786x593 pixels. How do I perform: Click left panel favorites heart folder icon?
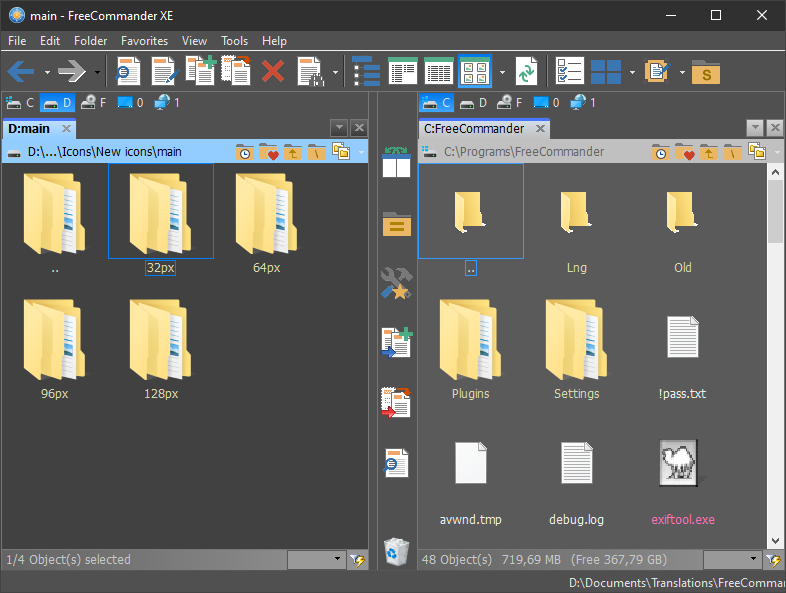click(269, 151)
